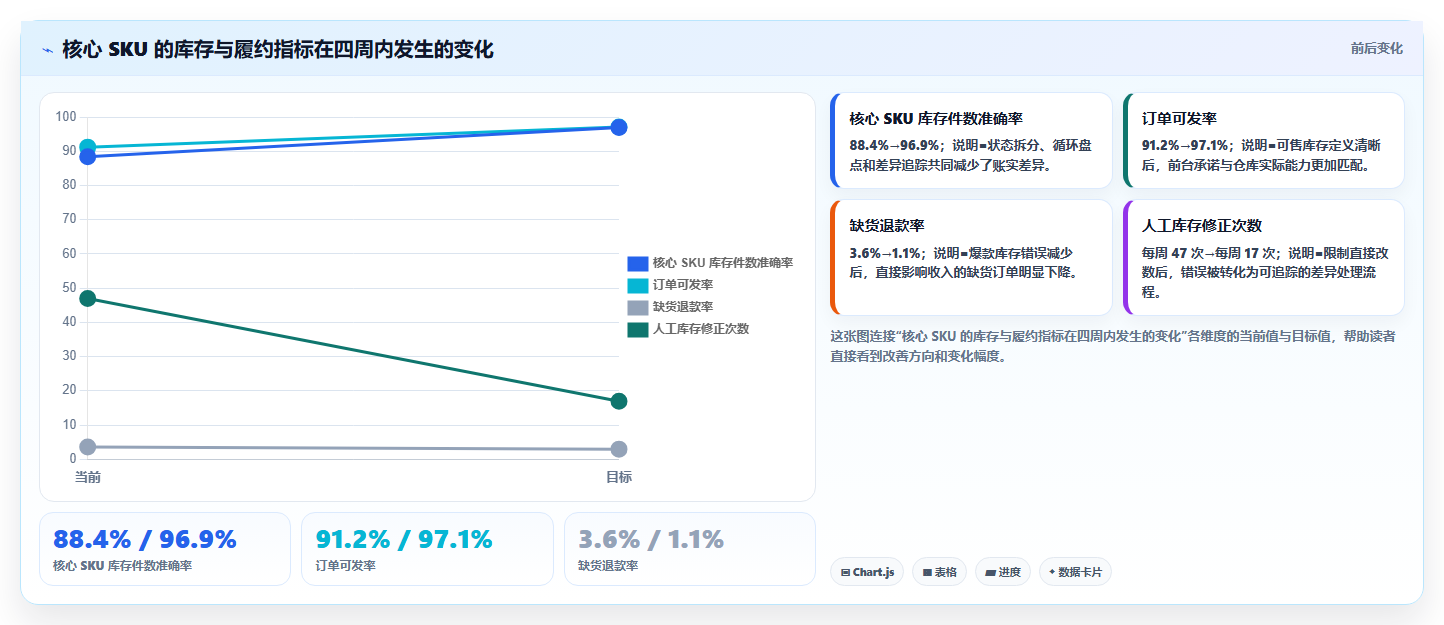Click the 50 y-axis tick label
Screen dimensions: 1444x625
pos(69,288)
